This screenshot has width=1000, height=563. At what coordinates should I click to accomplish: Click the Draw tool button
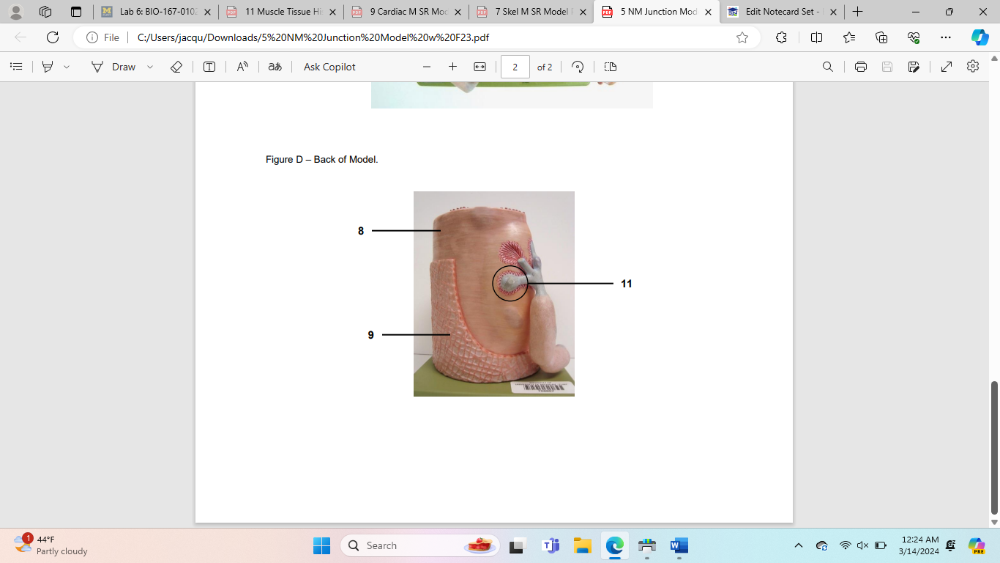point(114,67)
